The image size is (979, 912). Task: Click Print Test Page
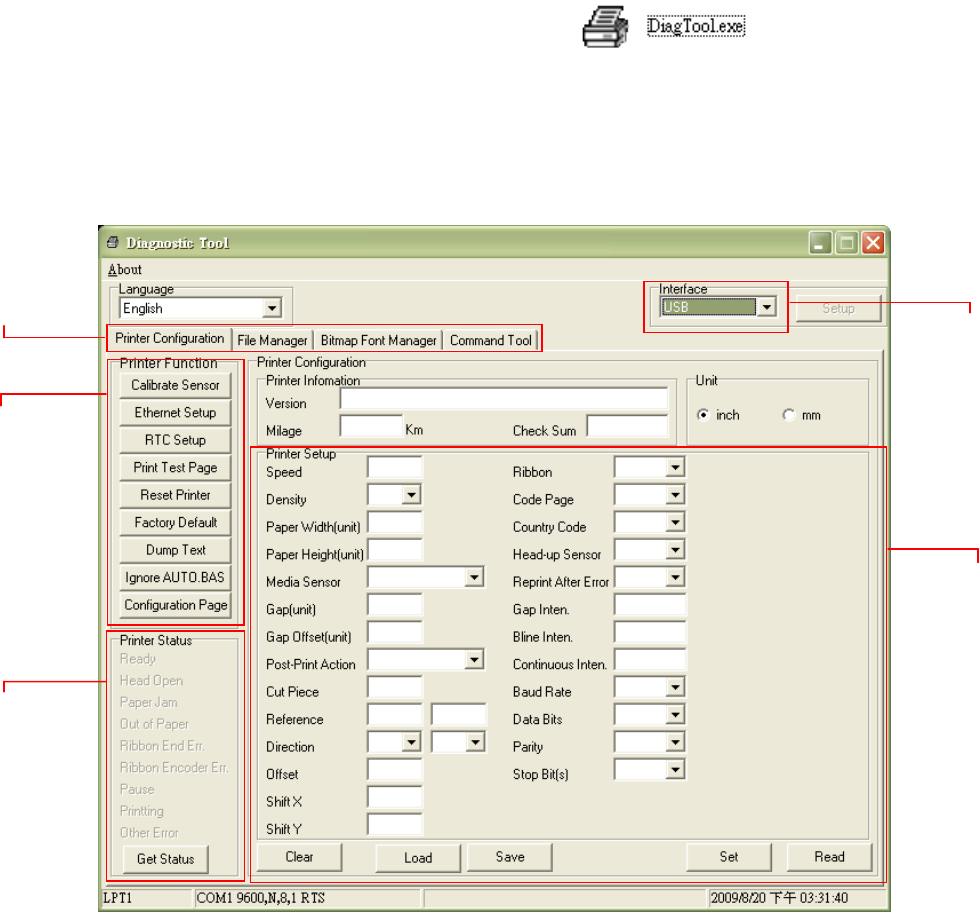pyautogui.click(x=175, y=468)
